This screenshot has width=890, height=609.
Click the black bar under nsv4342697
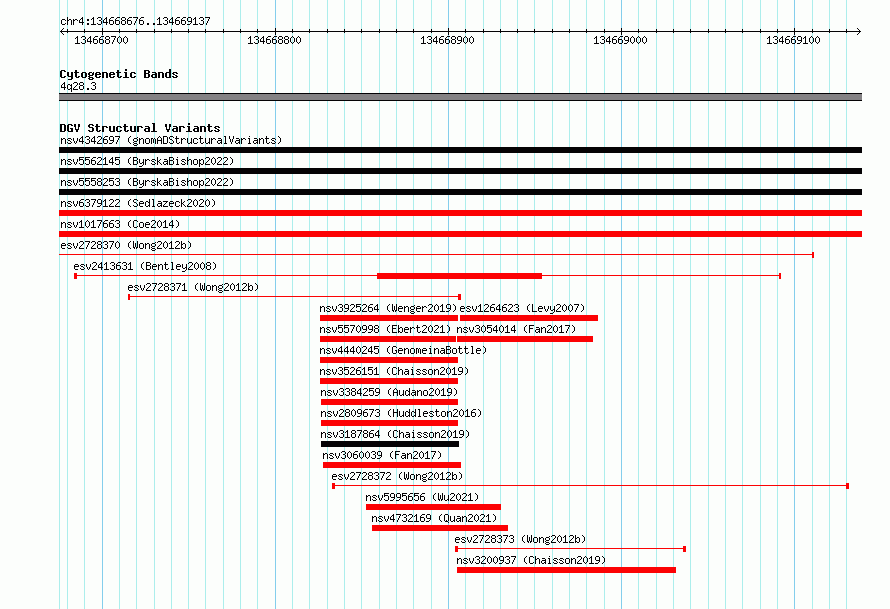[x=460, y=150]
